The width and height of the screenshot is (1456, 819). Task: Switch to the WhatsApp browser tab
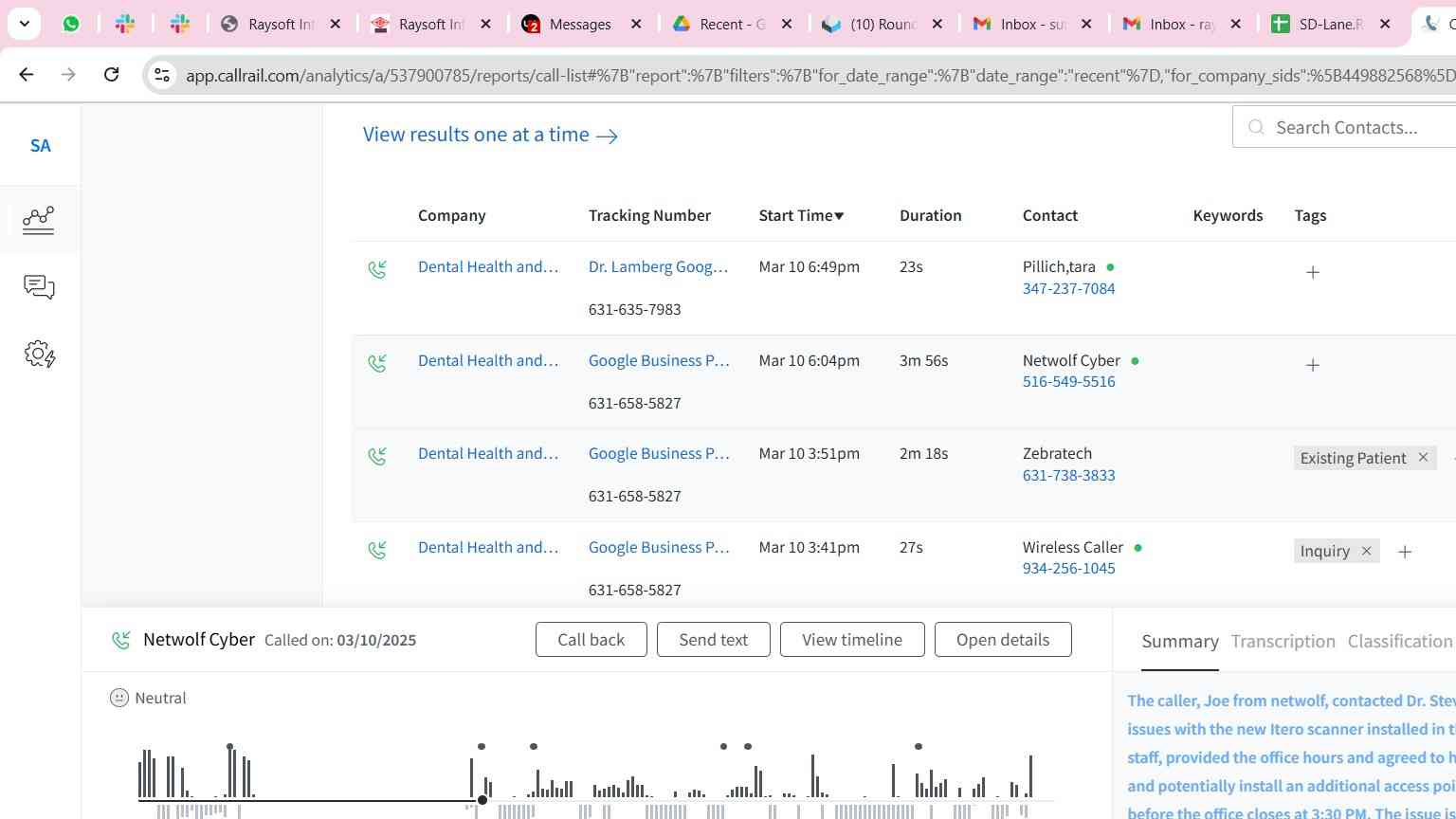71,24
